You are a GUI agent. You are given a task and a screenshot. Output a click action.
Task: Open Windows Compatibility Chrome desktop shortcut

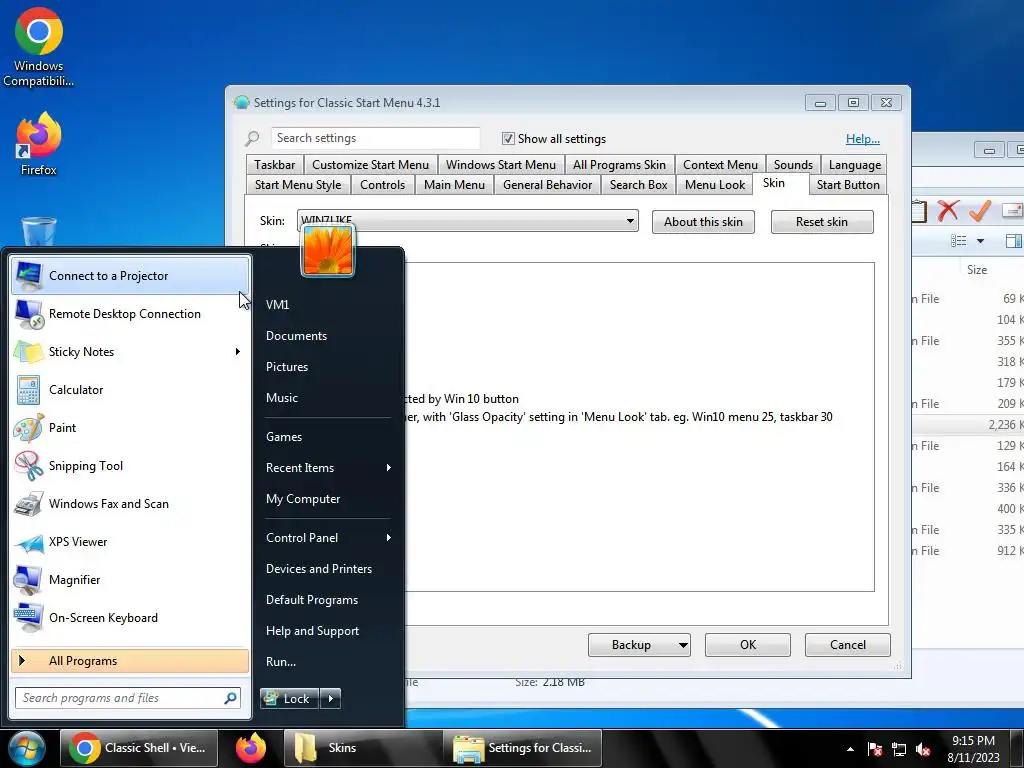pyautogui.click(x=39, y=48)
